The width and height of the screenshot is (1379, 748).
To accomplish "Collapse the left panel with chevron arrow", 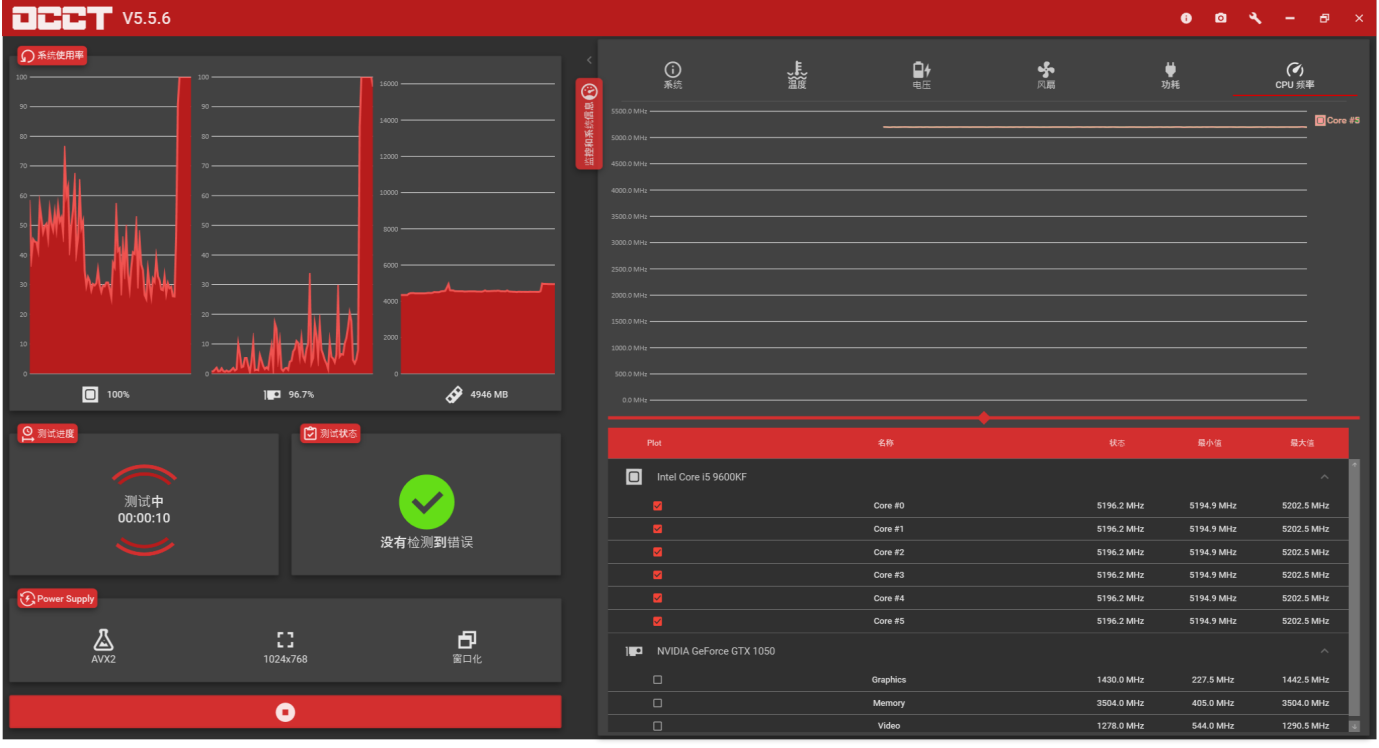I will coord(589,61).
